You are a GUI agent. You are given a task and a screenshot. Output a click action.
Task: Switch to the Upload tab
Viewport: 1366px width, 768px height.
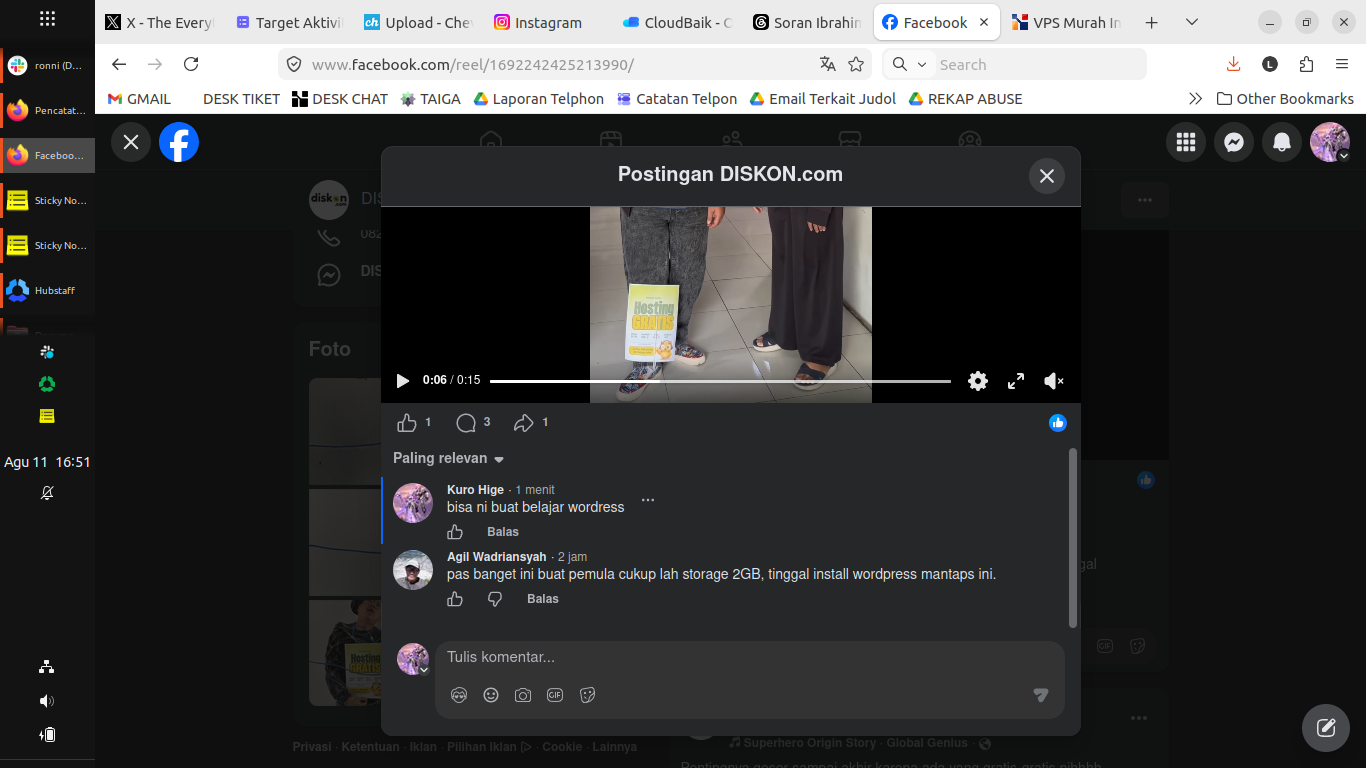click(x=420, y=22)
